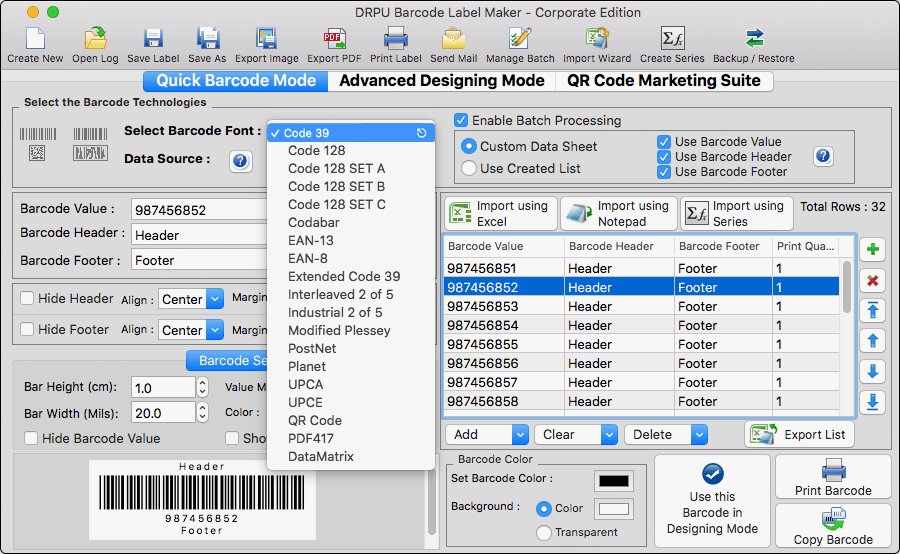
Task: Open the Add dropdown arrow
Action: tap(520, 435)
